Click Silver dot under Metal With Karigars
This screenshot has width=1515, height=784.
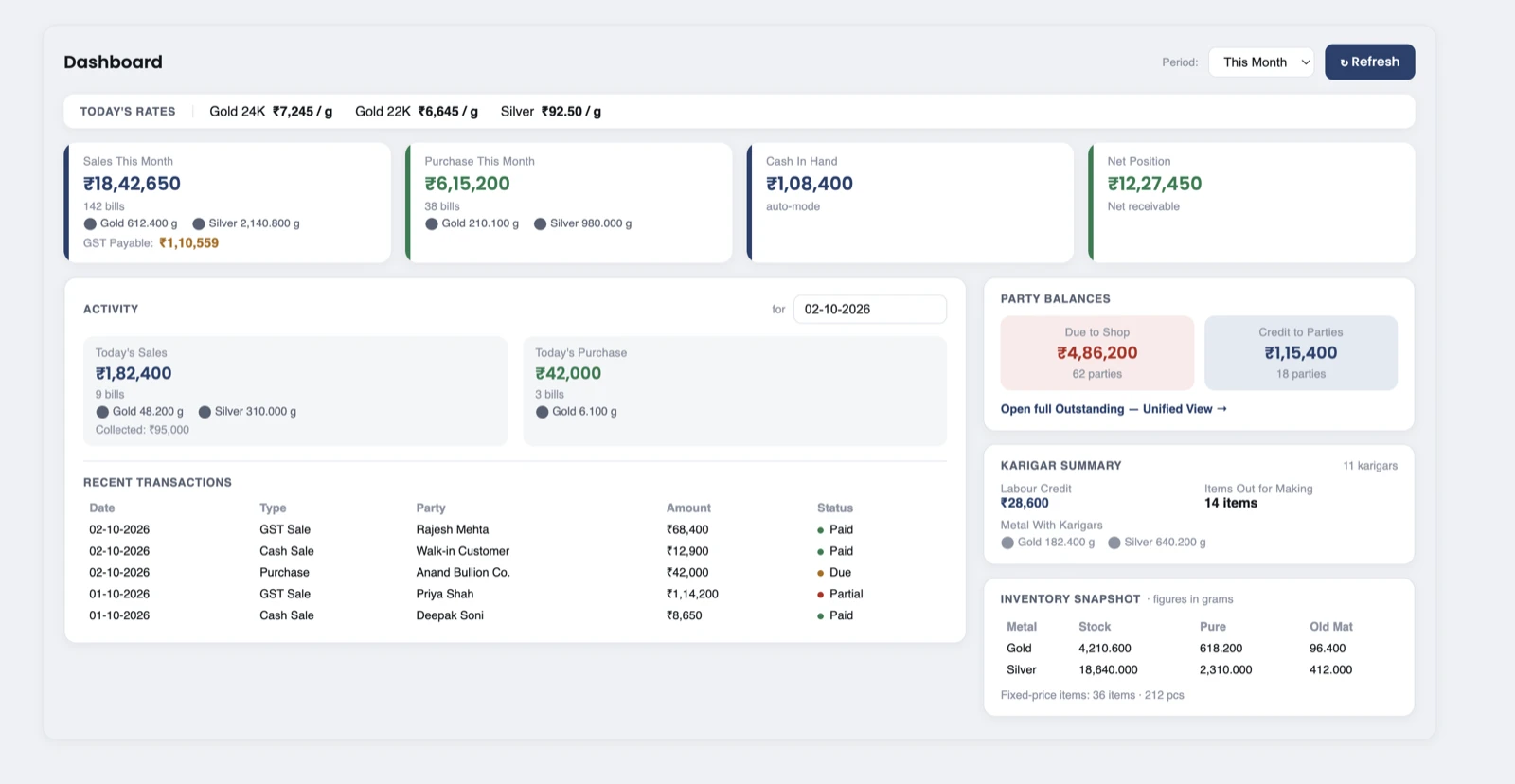click(x=1114, y=543)
